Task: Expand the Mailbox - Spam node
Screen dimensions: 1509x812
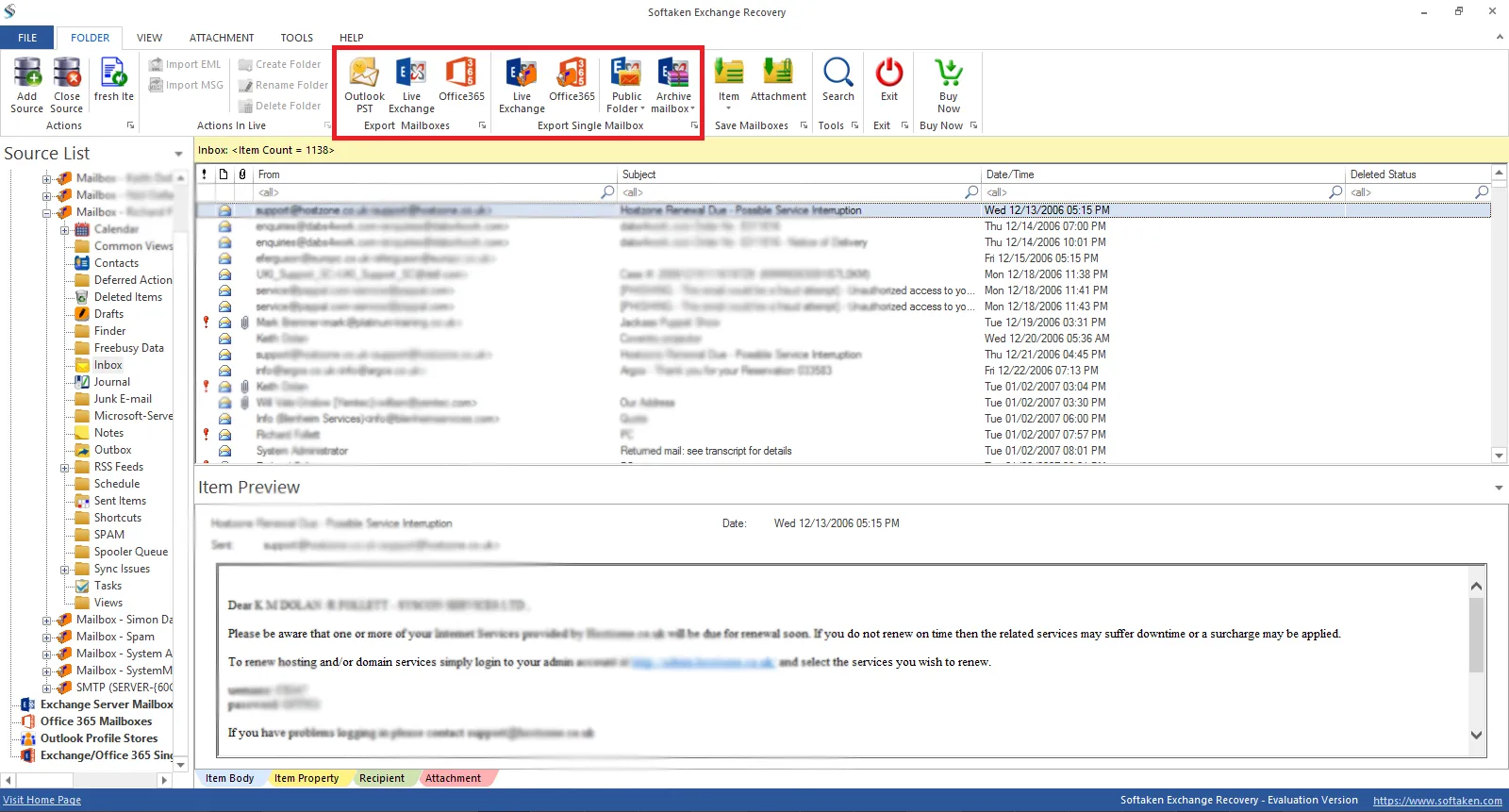Action: pos(46,637)
